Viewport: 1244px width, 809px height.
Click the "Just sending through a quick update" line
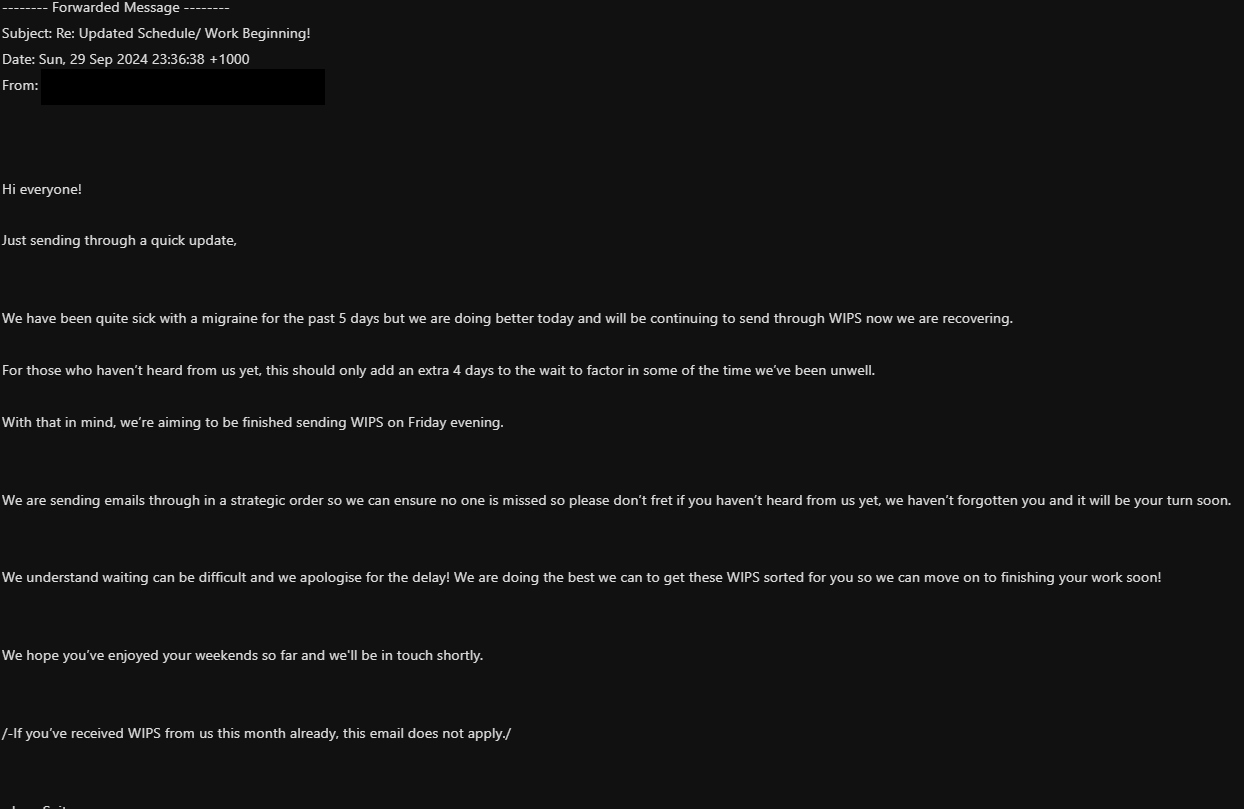point(119,240)
